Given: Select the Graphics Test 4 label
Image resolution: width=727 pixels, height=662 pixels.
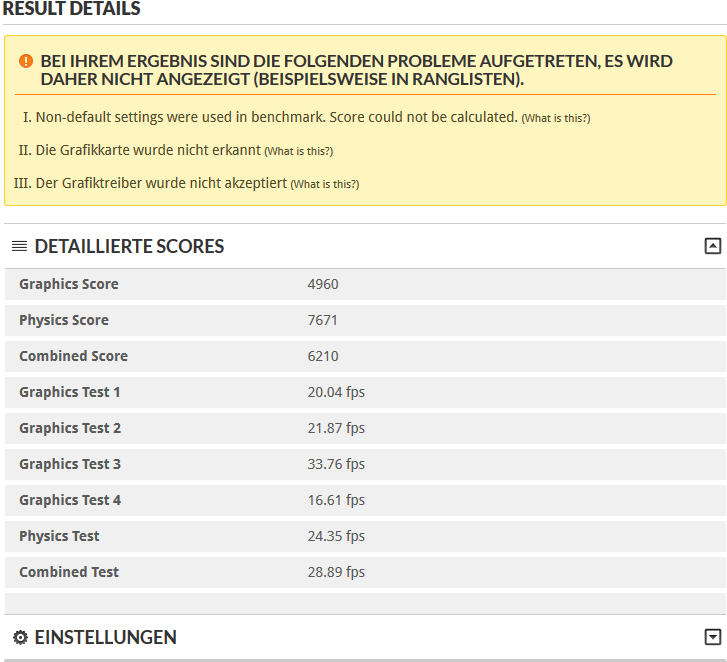Looking at the screenshot, I should [x=70, y=500].
